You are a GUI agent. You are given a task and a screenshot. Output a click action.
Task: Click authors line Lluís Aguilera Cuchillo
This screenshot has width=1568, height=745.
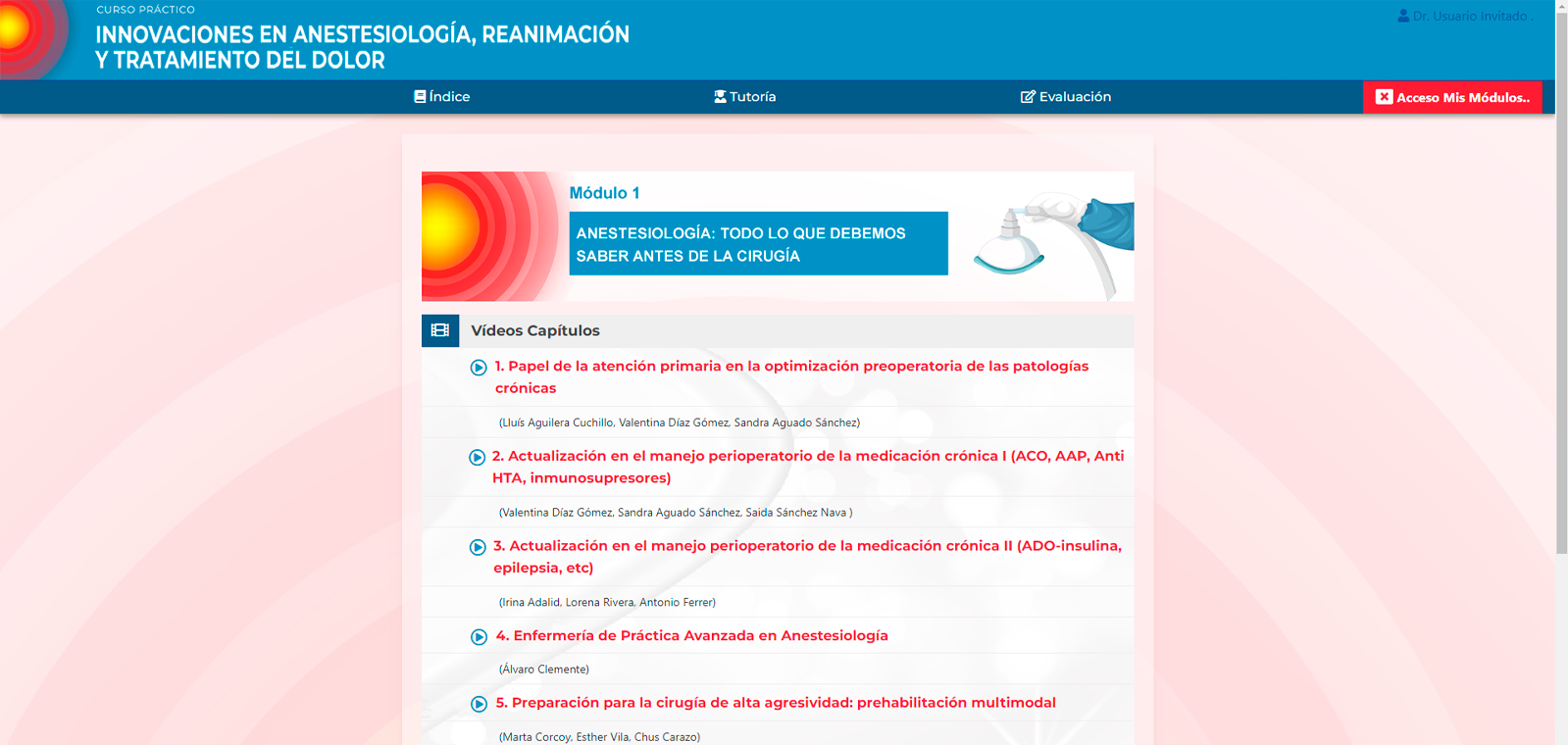tap(679, 422)
